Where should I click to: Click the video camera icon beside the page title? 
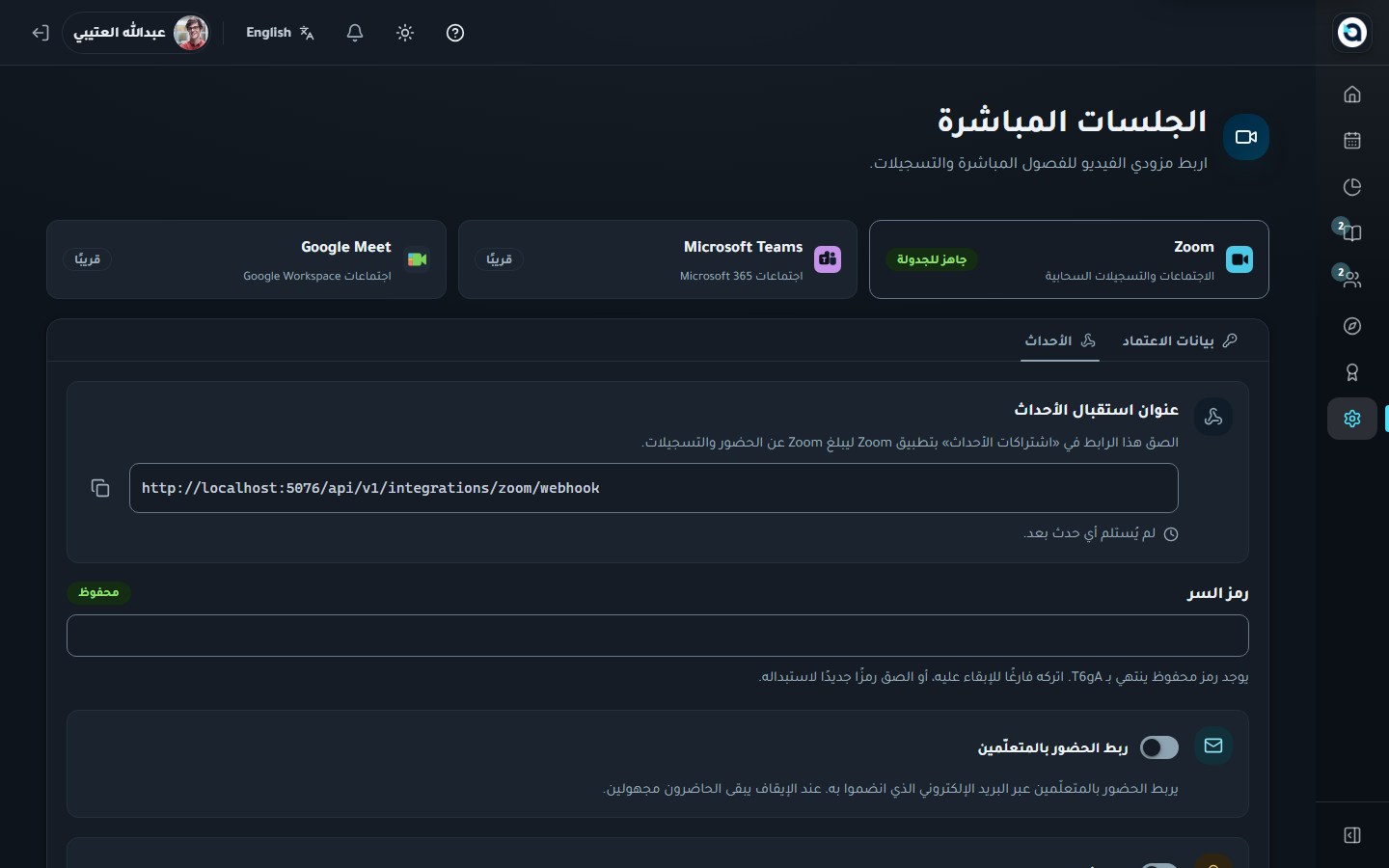(x=1246, y=137)
